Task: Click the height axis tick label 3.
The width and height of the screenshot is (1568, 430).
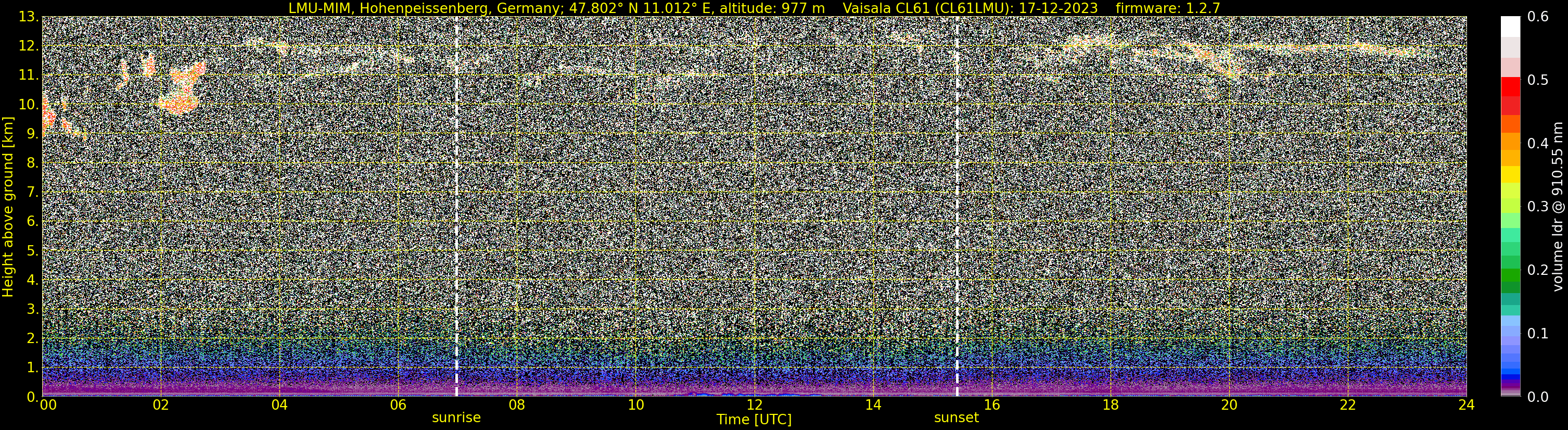Action: [33, 309]
